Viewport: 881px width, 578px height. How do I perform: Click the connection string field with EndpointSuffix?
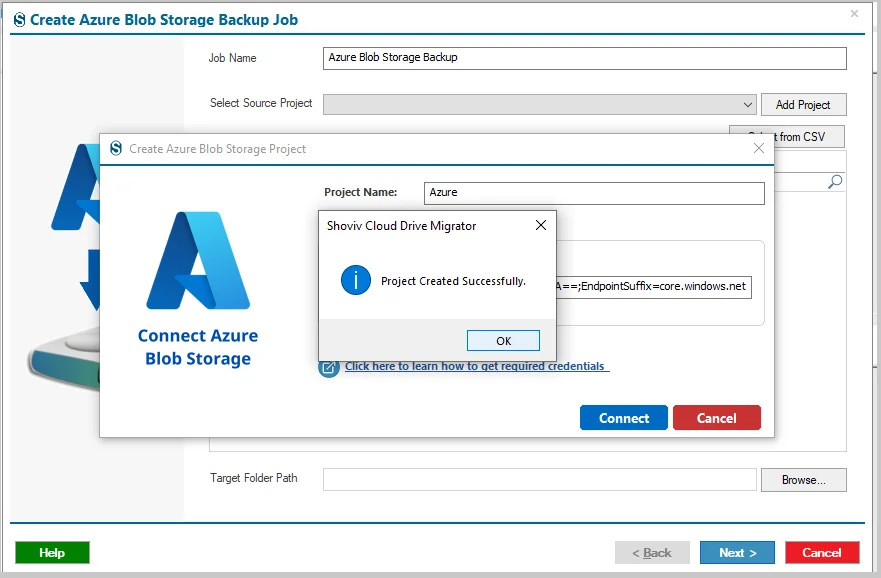tap(653, 286)
